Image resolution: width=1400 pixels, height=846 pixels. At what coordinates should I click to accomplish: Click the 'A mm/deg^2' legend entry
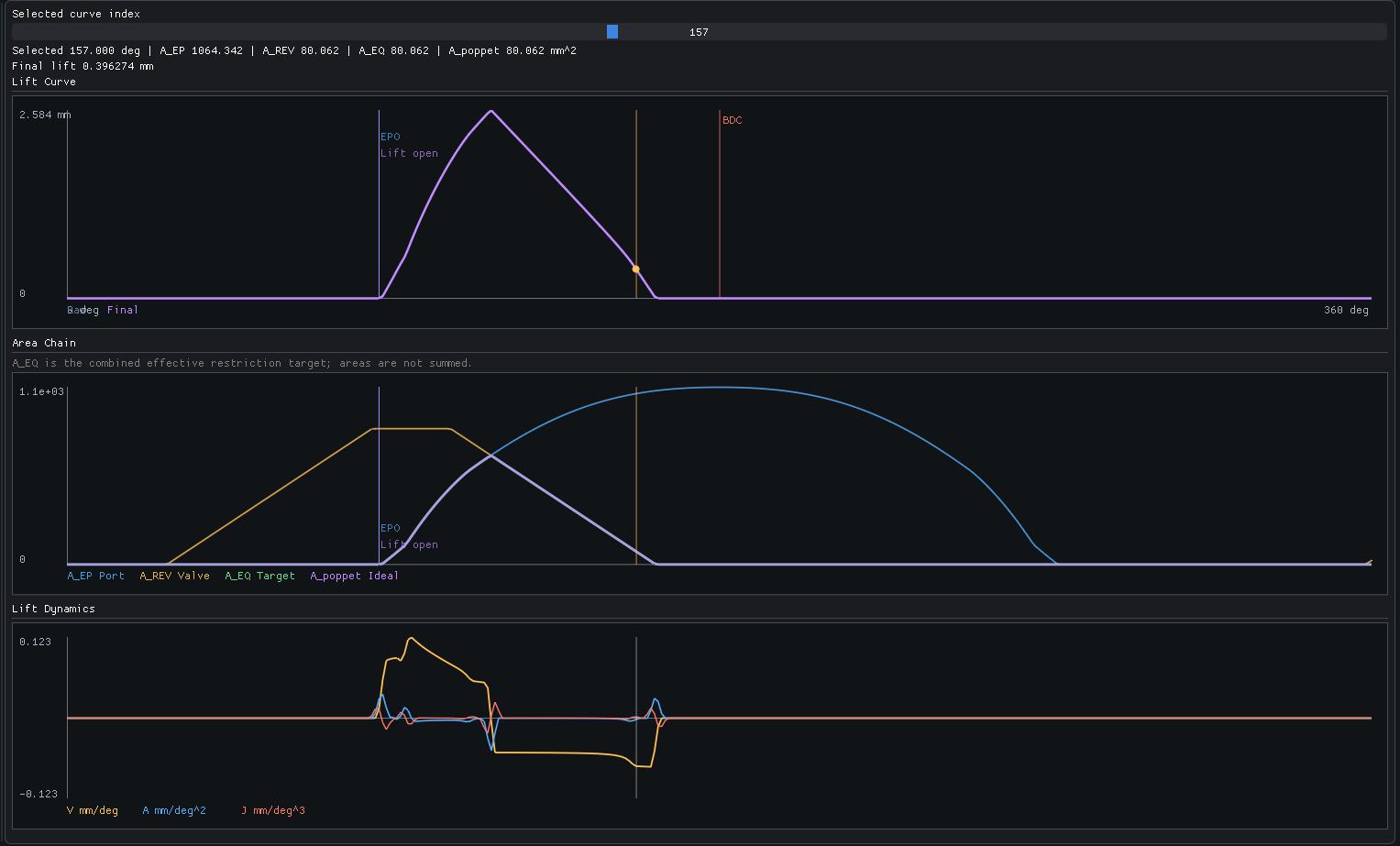tap(174, 810)
